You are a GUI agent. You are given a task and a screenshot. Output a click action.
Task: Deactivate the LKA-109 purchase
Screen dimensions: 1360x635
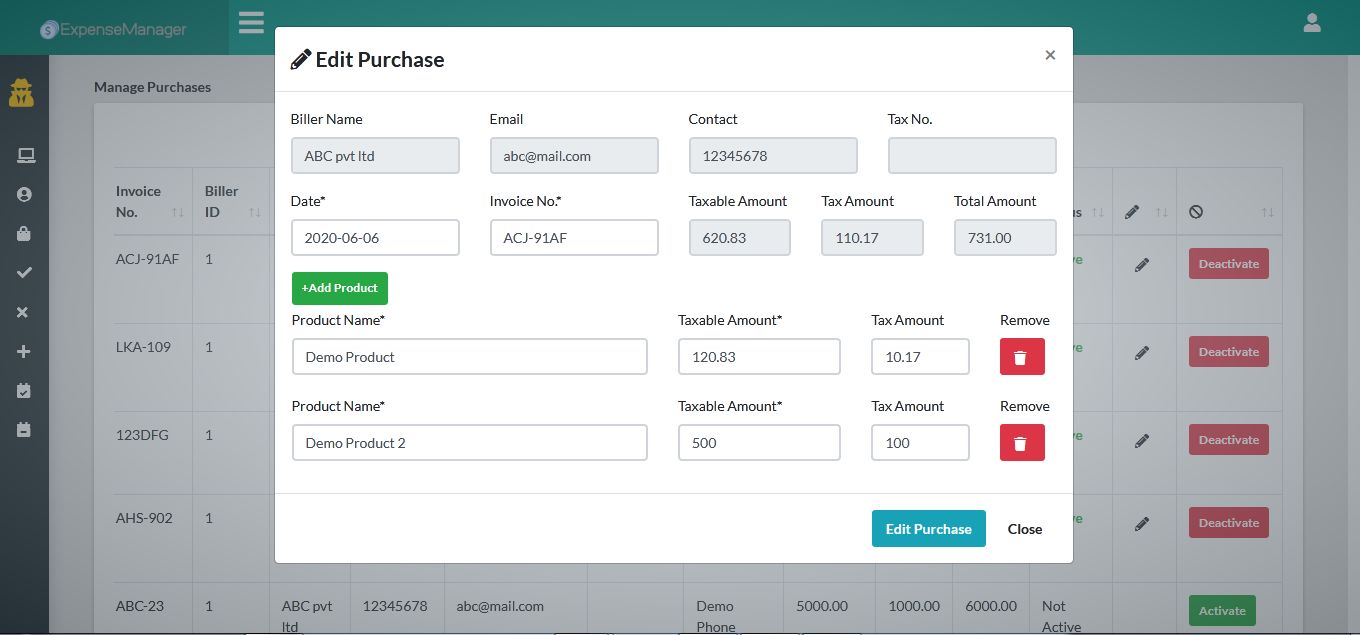[x=1228, y=351]
